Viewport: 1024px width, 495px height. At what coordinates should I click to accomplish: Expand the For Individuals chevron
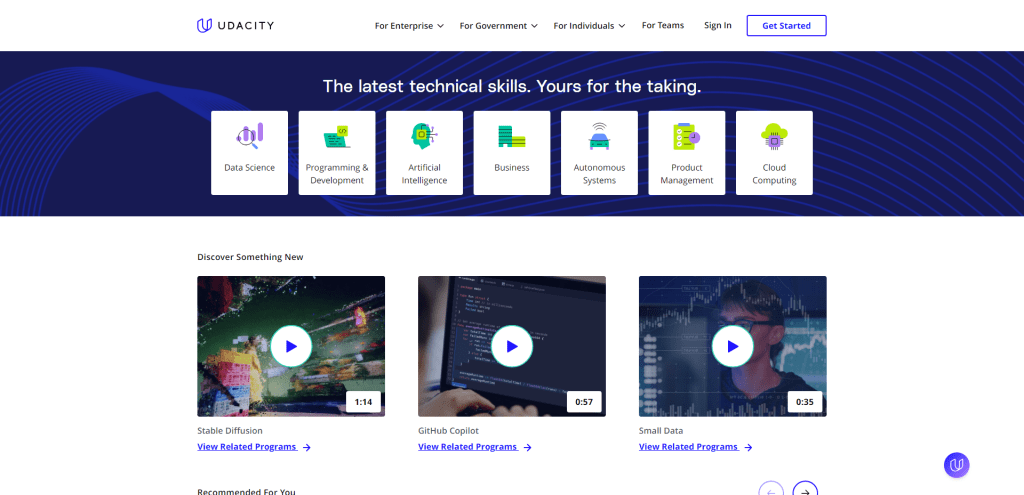coord(622,26)
